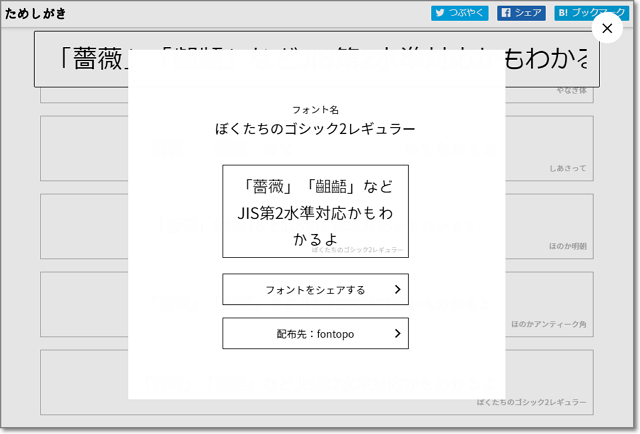Click the Twitter つぶやく button
Image resolution: width=640 pixels, height=434 pixels.
[x=459, y=13]
